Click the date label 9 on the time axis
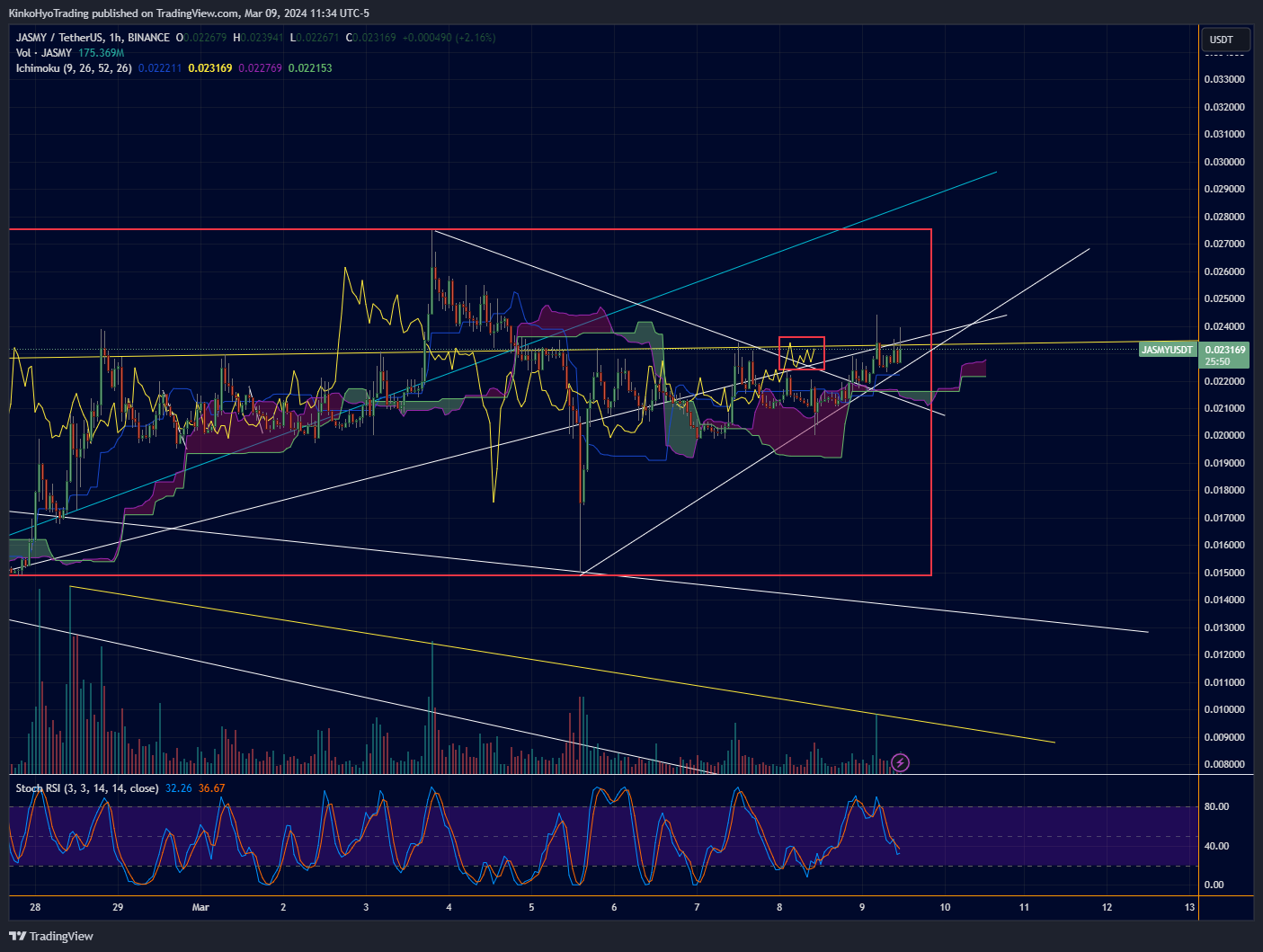The image size is (1263, 952). 862,907
